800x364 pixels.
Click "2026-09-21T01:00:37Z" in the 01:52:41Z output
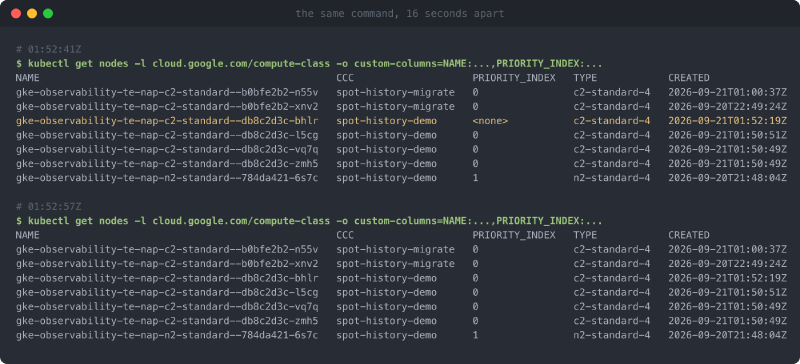[x=728, y=92]
